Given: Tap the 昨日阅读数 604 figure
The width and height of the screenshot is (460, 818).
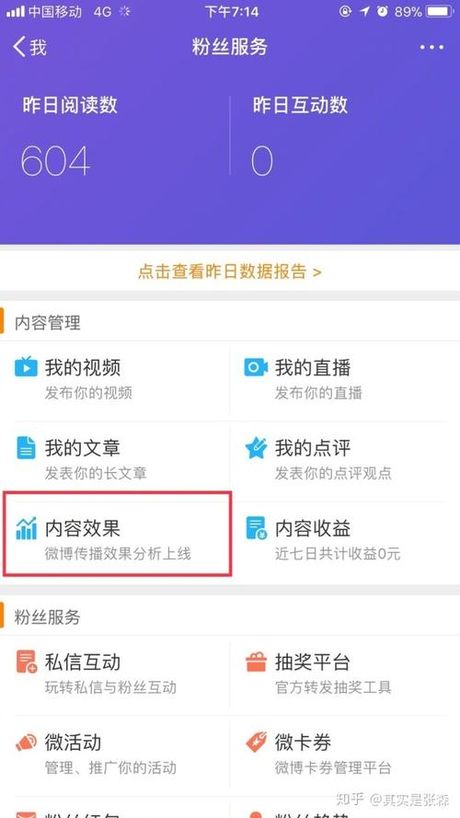Looking at the screenshot, I should (x=56, y=161).
